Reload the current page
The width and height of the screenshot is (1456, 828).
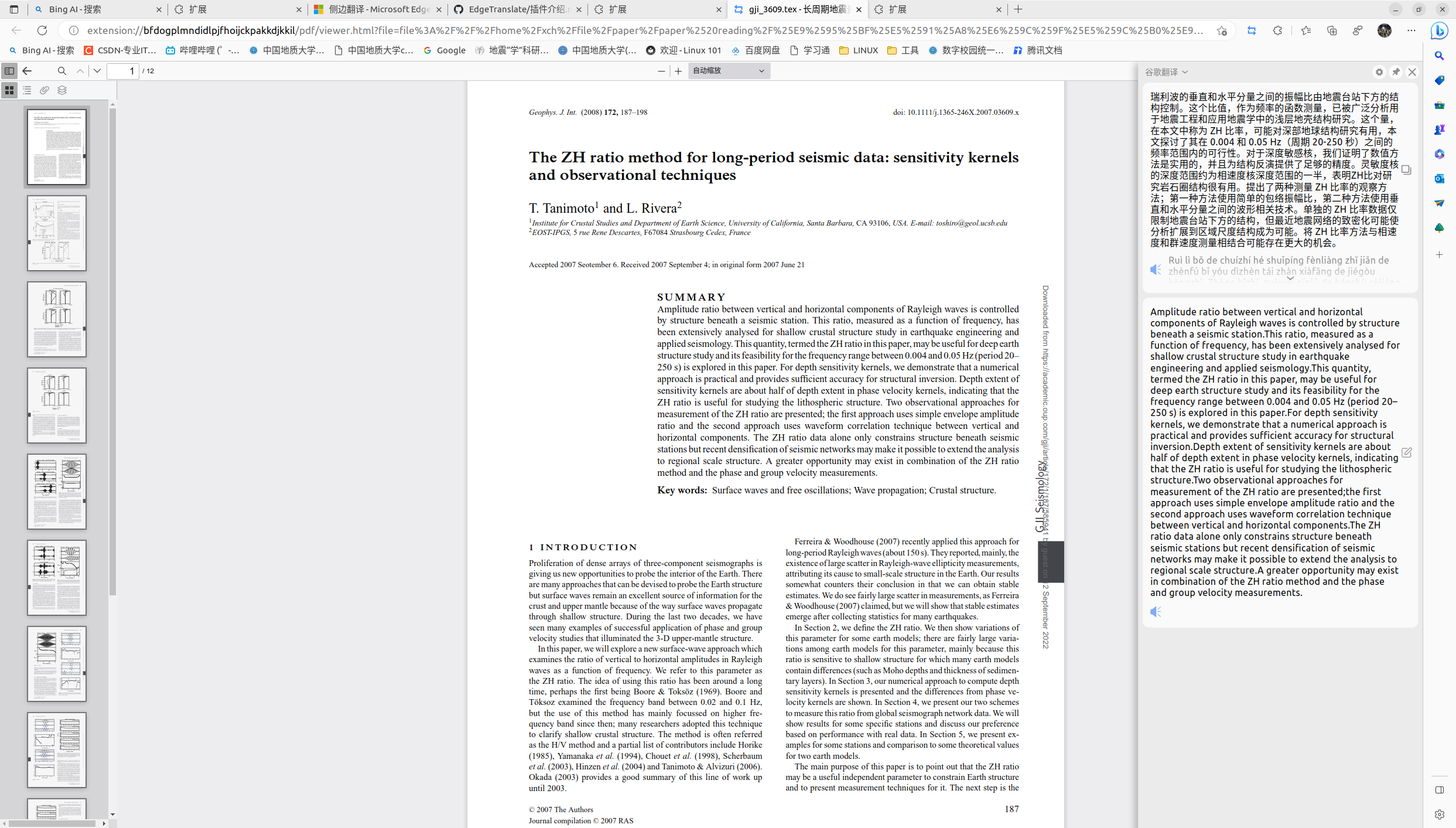42,30
